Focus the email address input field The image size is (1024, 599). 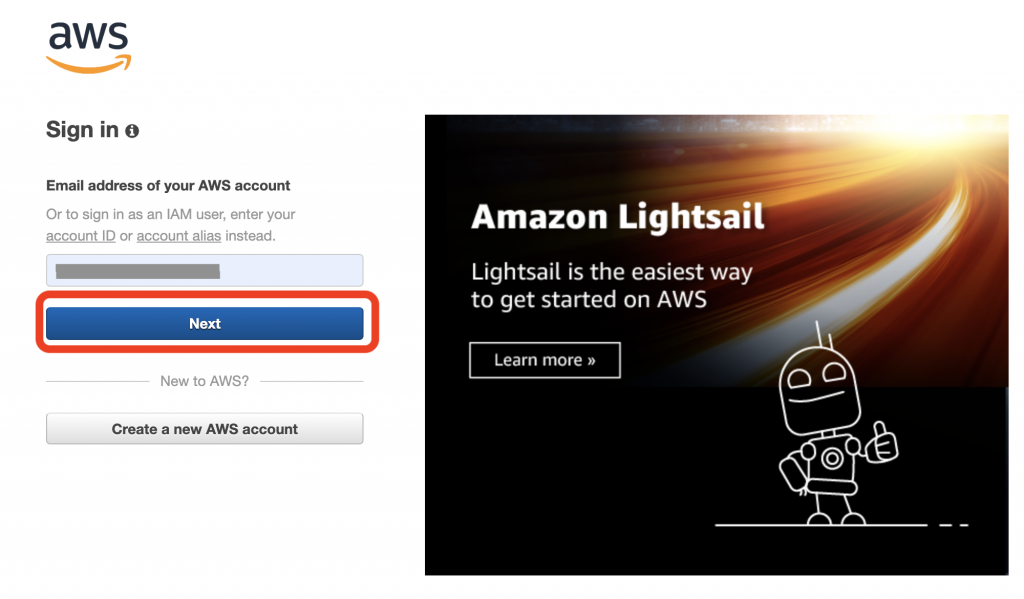tap(204, 270)
